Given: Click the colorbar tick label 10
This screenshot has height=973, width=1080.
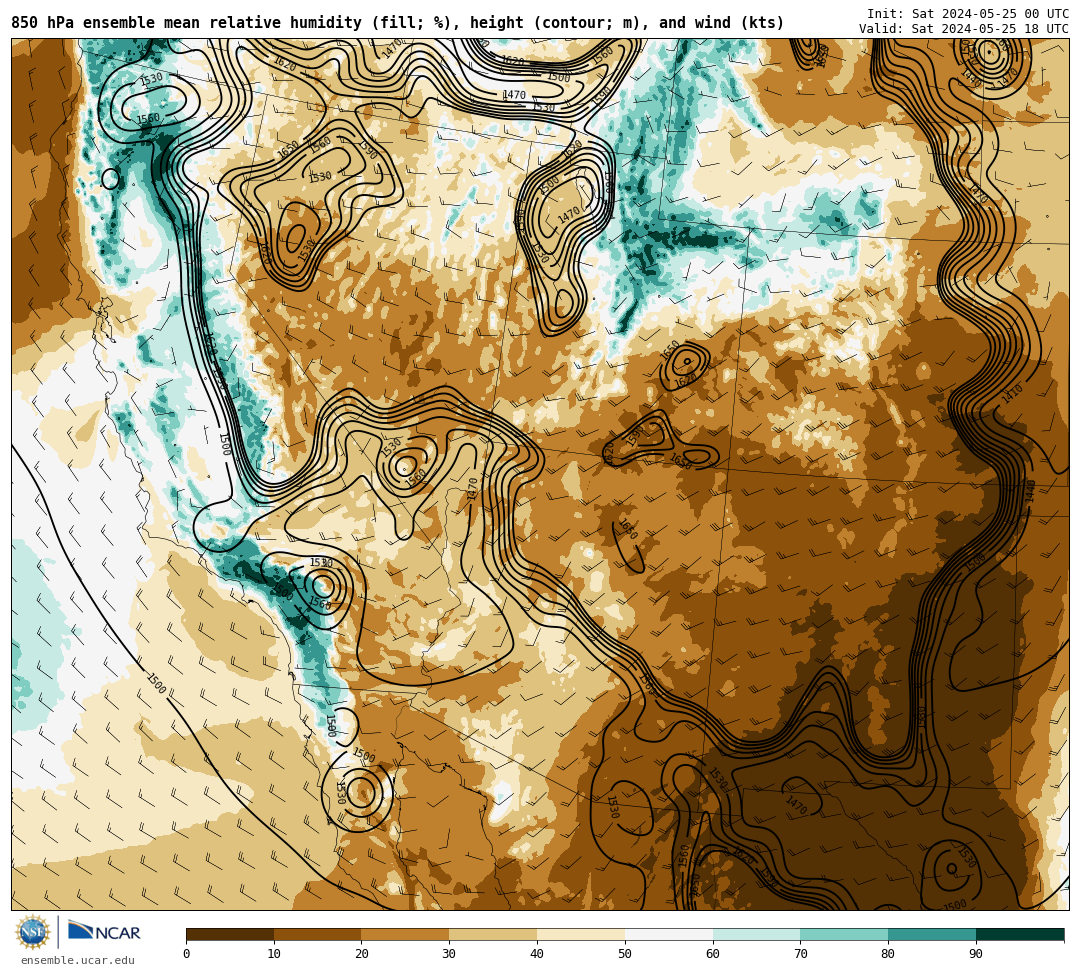Looking at the screenshot, I should click(x=274, y=954).
